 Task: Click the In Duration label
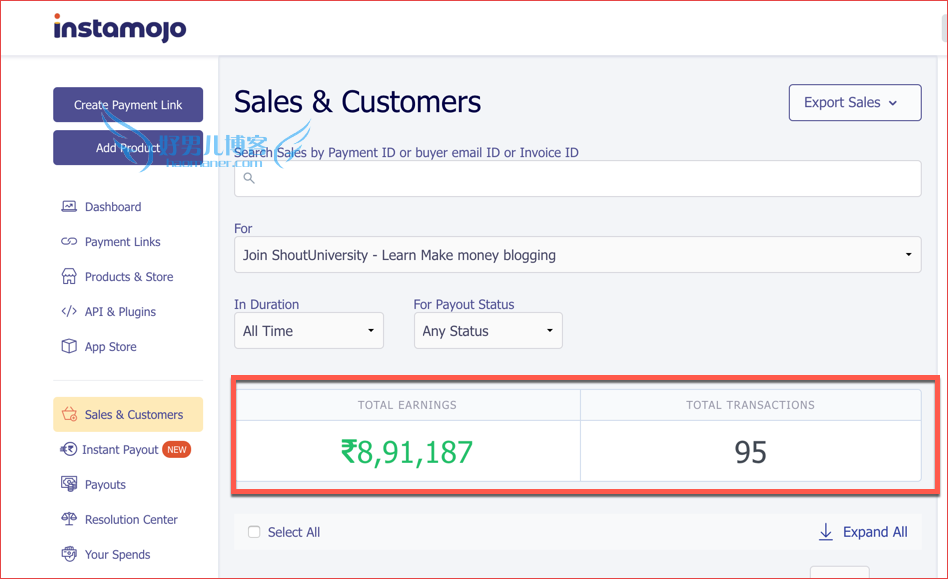pyautogui.click(x=267, y=305)
